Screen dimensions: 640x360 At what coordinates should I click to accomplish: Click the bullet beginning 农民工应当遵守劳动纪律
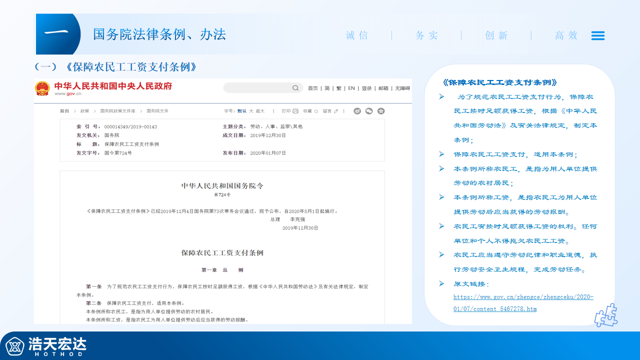[525, 262]
